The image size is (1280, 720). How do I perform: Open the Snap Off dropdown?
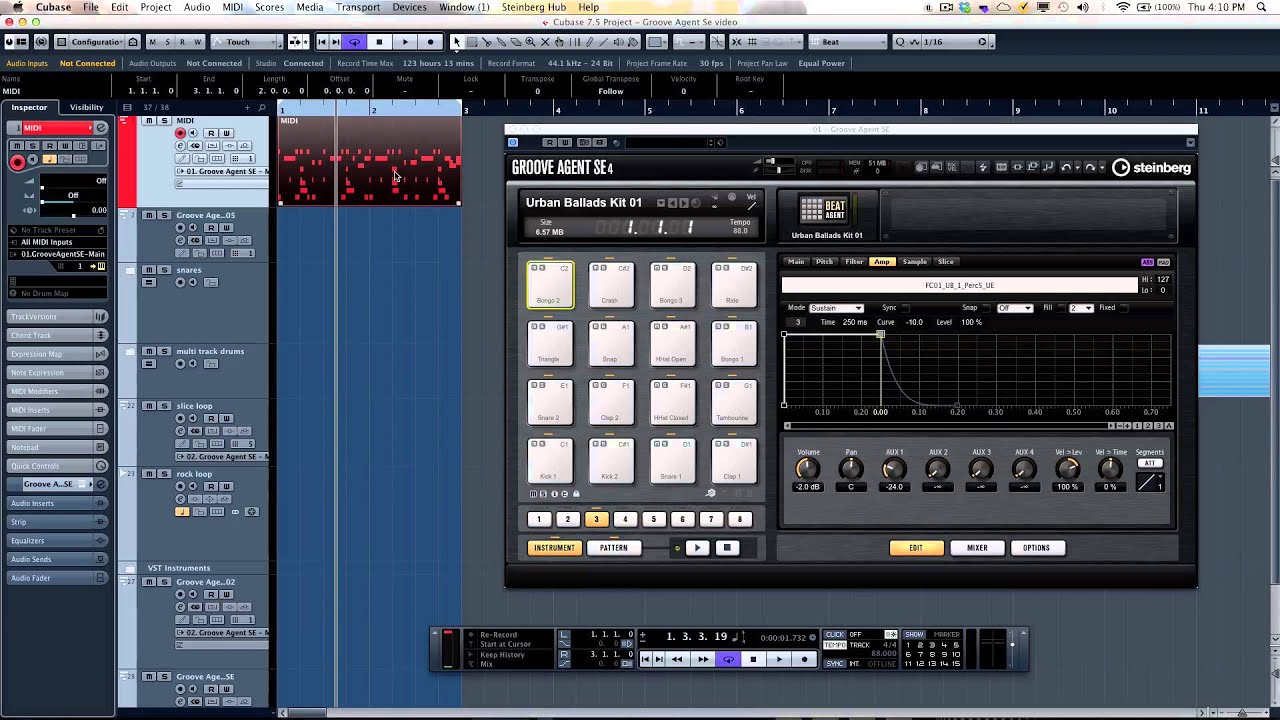(1014, 308)
